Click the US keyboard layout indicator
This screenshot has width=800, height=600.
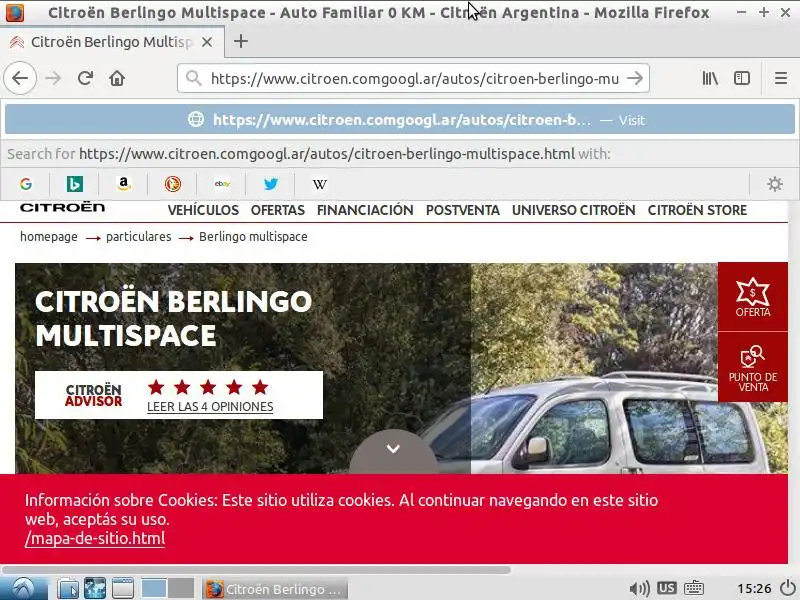tap(666, 588)
